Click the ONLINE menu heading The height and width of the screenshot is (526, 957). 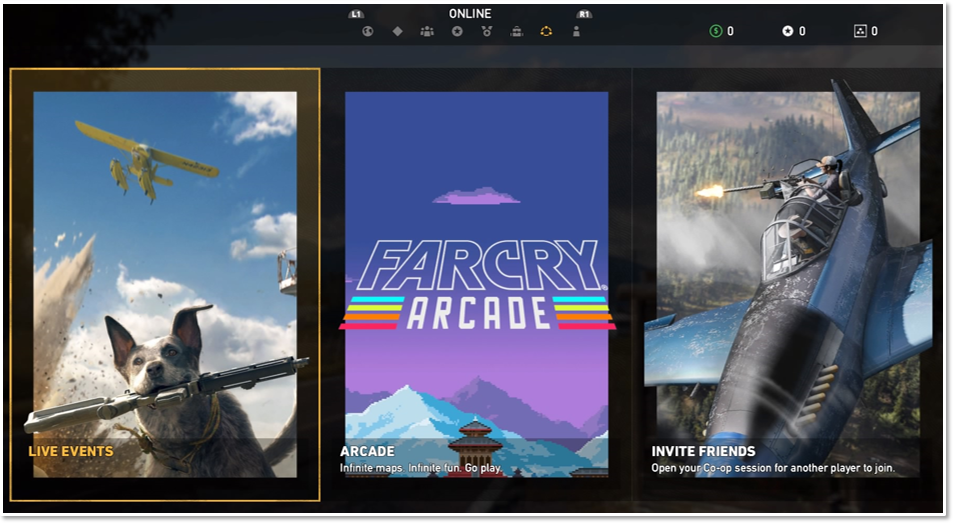coord(470,13)
